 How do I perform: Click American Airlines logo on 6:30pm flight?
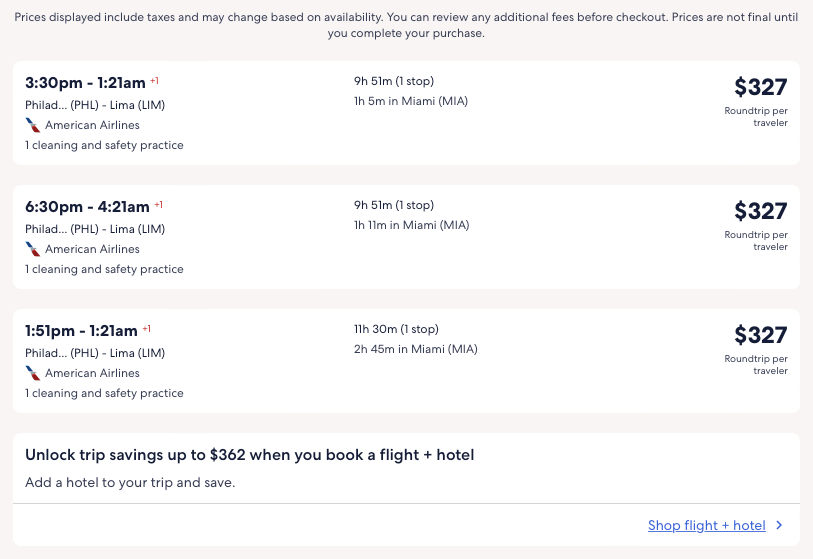pyautogui.click(x=33, y=249)
